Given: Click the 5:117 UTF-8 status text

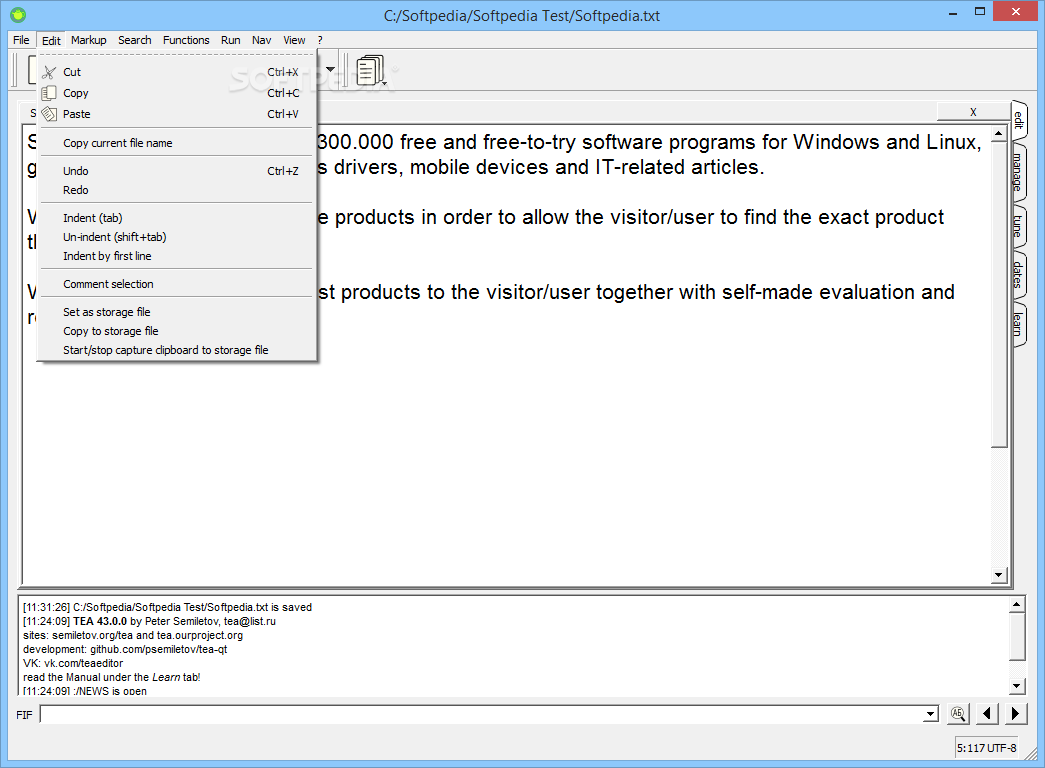Looking at the screenshot, I should point(986,748).
